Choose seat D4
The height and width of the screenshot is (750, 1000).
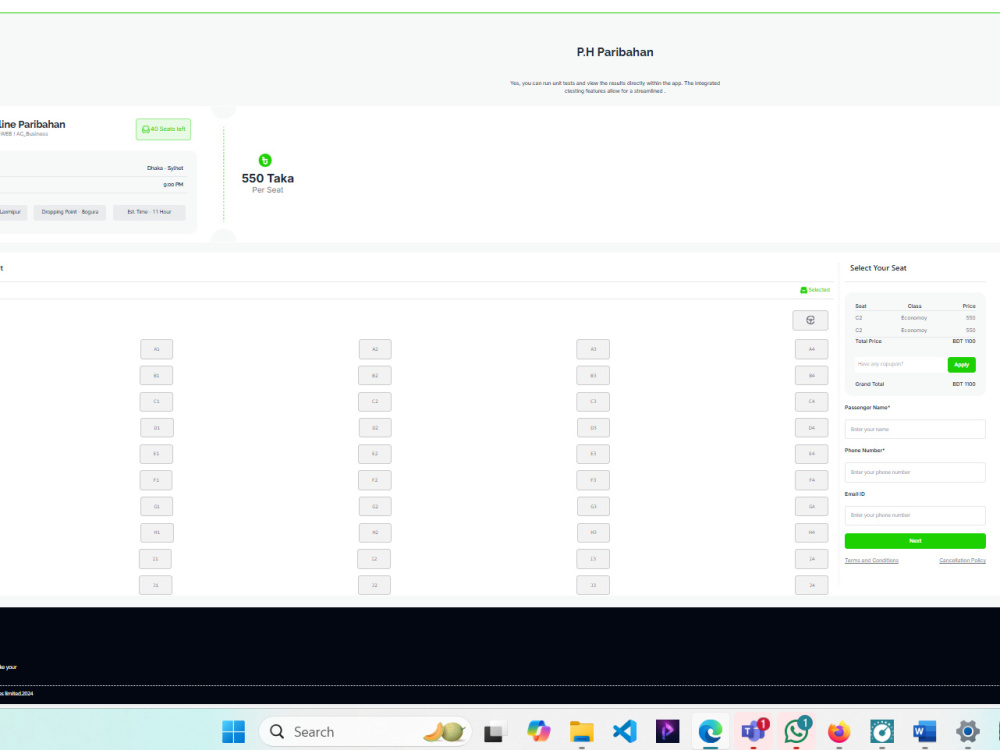pyautogui.click(x=811, y=428)
